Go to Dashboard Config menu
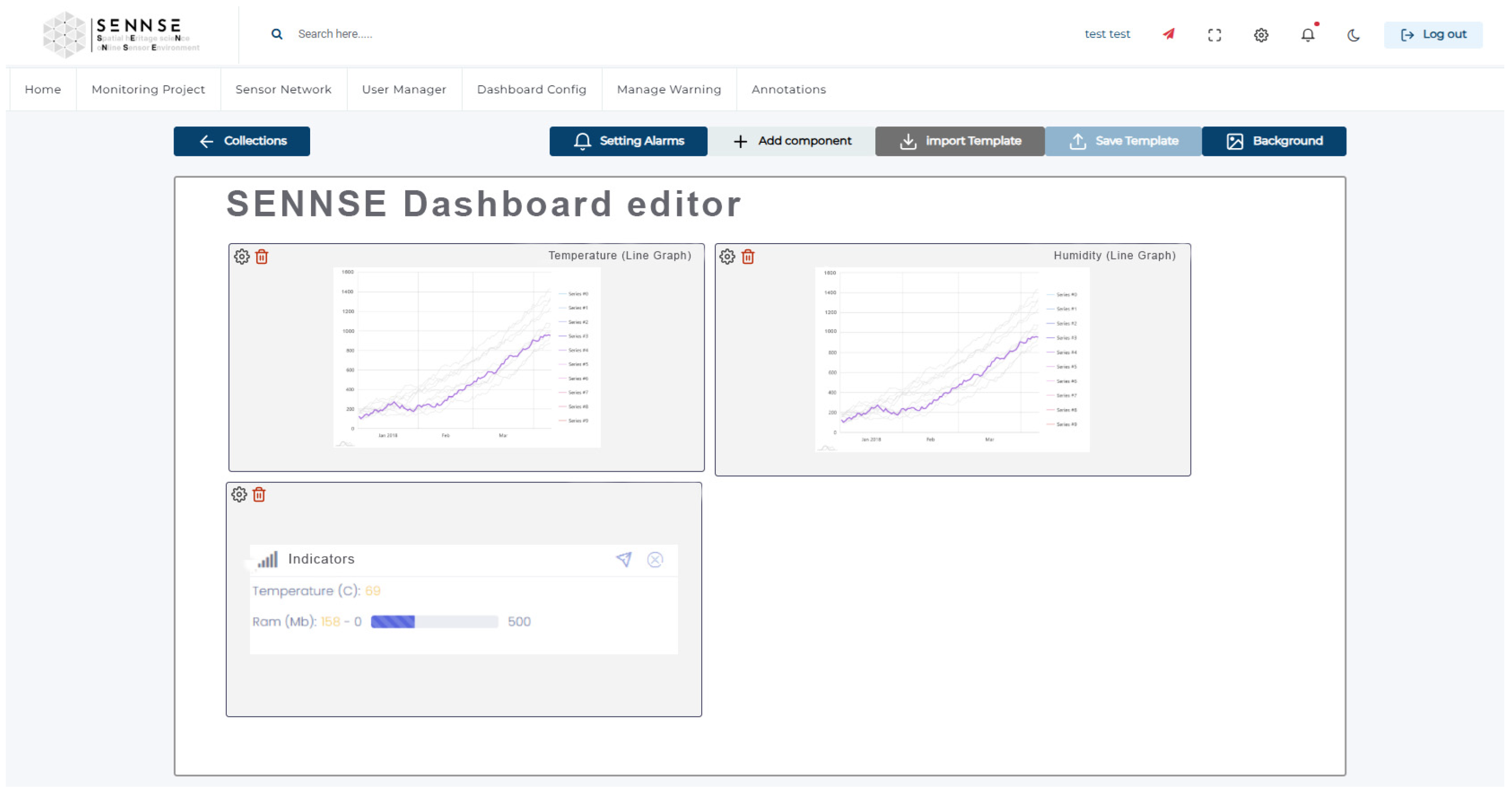Screen dimensions: 1512x793 (531, 89)
